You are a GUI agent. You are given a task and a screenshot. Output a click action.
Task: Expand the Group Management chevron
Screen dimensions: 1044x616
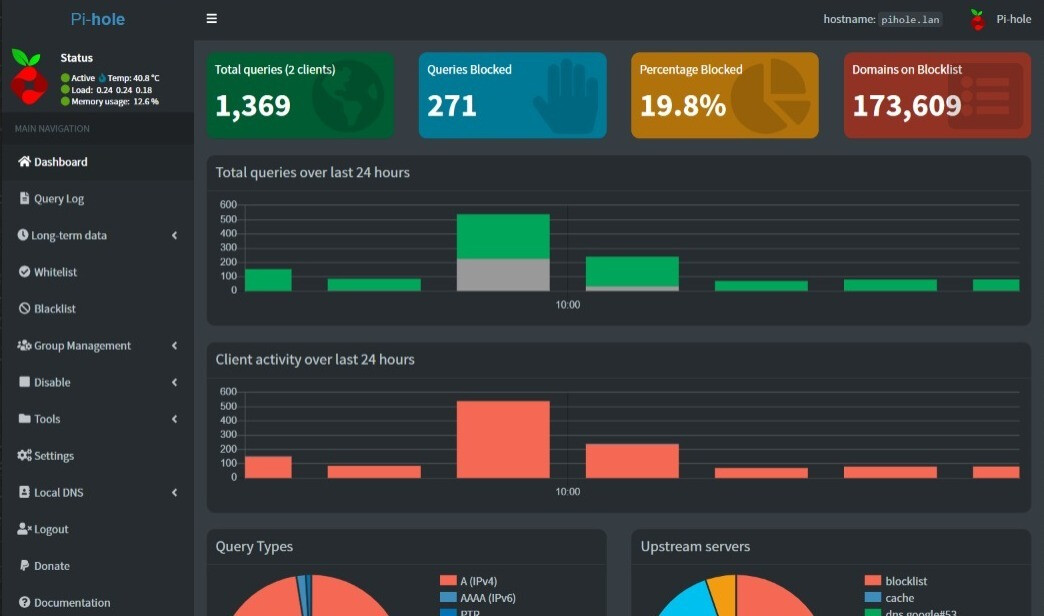[174, 345]
